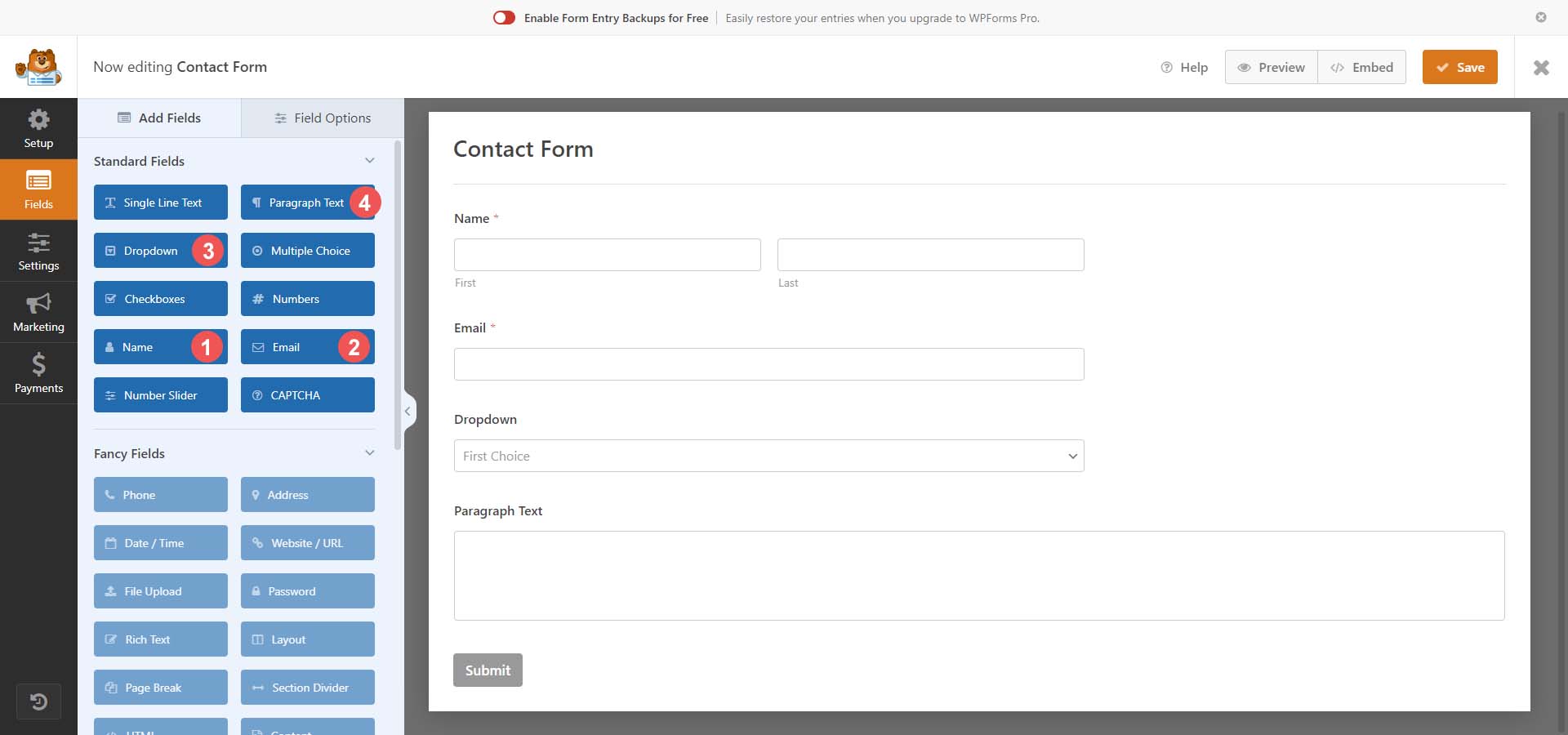Save the contact form
Viewport: 1568px width, 735px height.
(1459, 68)
